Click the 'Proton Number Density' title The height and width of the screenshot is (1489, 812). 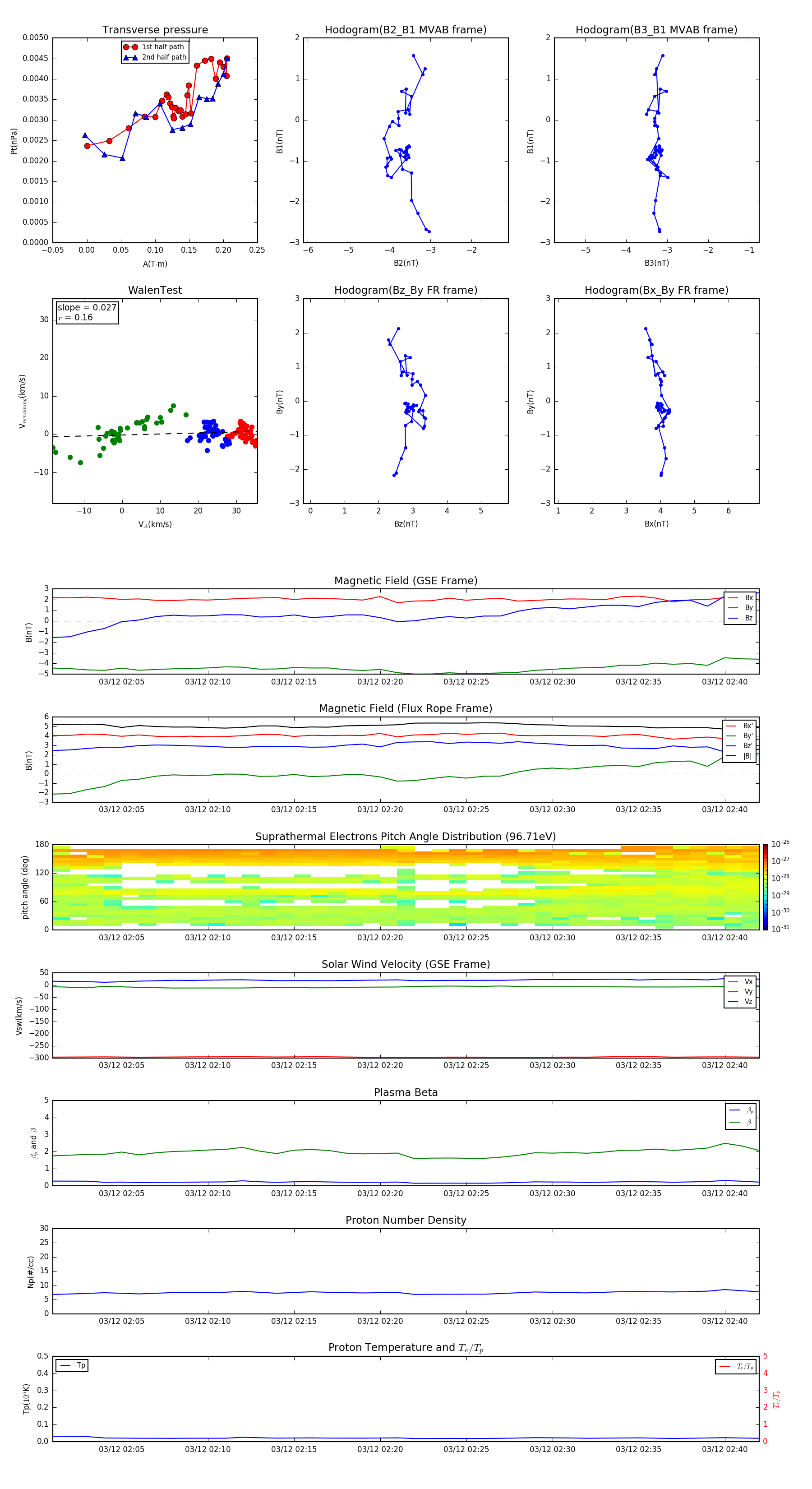click(x=406, y=1220)
